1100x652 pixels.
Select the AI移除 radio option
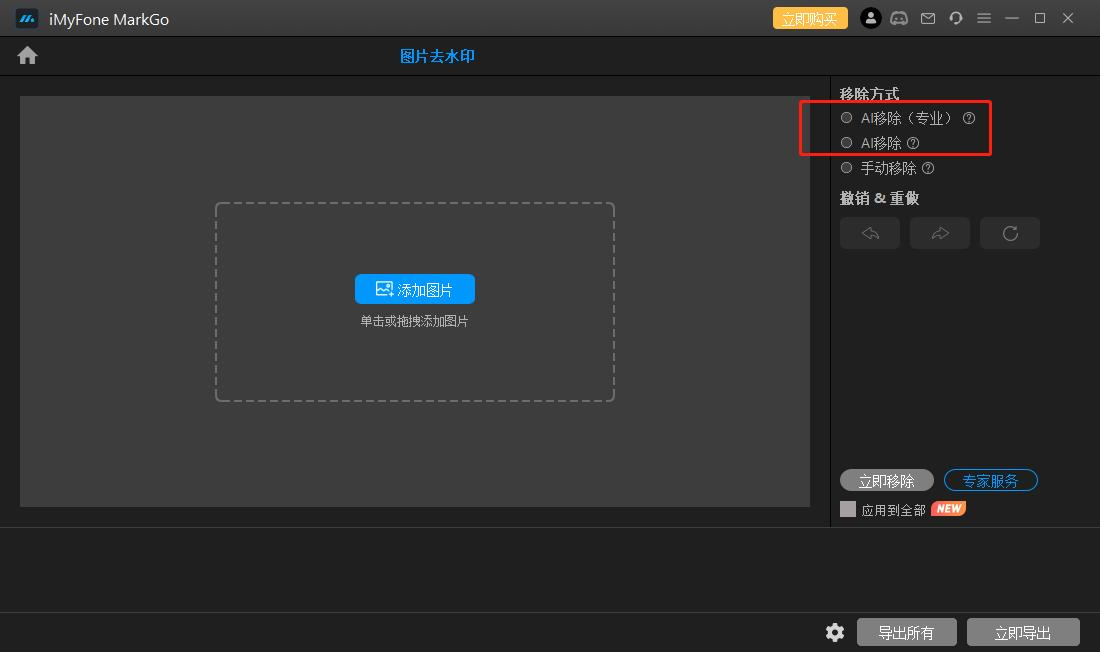pyautogui.click(x=847, y=143)
